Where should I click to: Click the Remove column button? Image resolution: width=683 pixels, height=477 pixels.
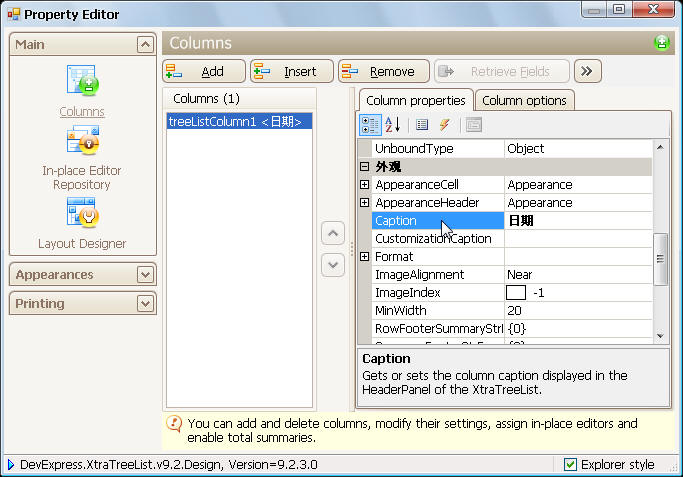click(384, 71)
